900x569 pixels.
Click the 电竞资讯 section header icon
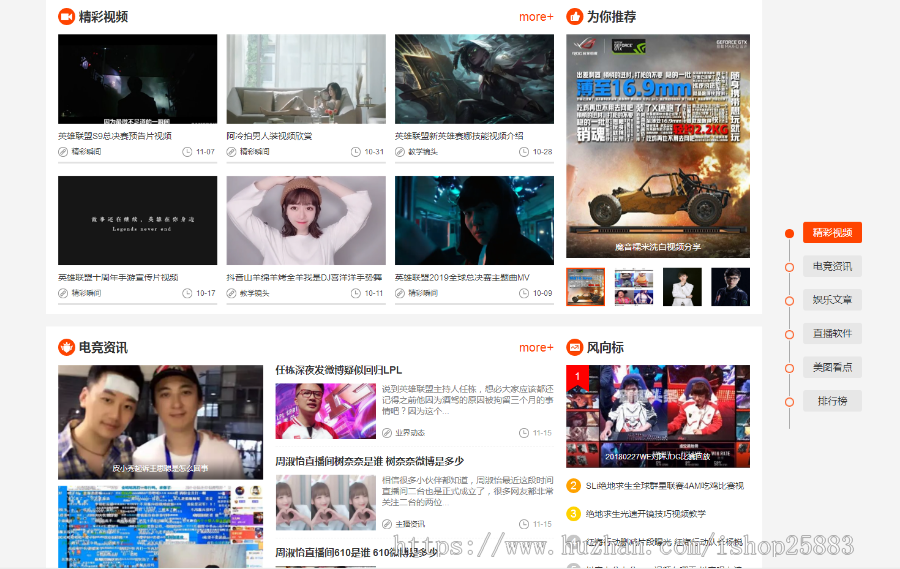pyautogui.click(x=67, y=347)
